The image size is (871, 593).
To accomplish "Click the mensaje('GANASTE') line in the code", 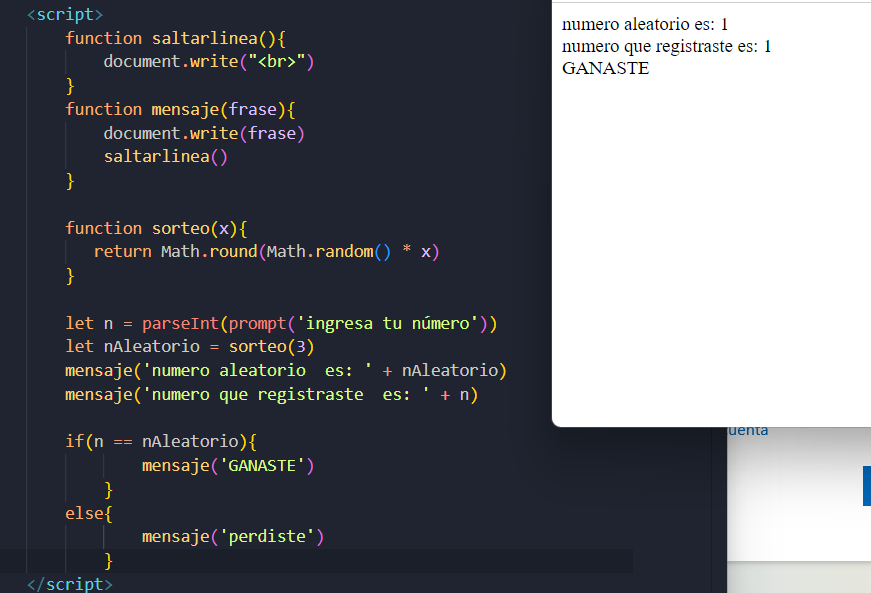I will (228, 465).
